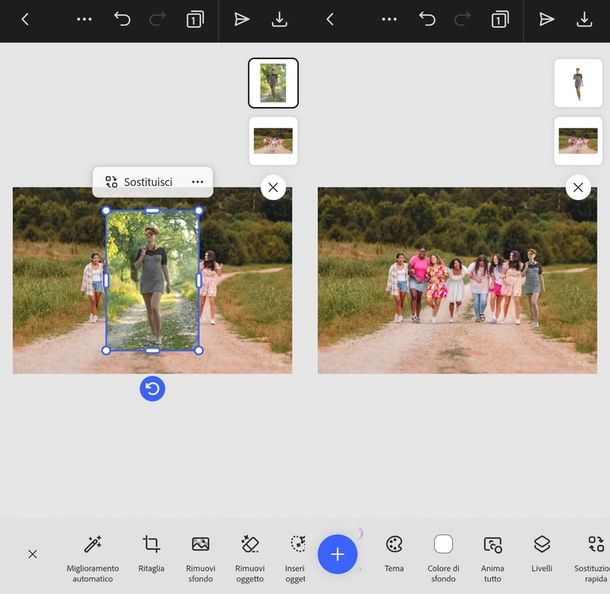Select group photo layer thumbnail, right screen
610x594 pixels.
[578, 141]
